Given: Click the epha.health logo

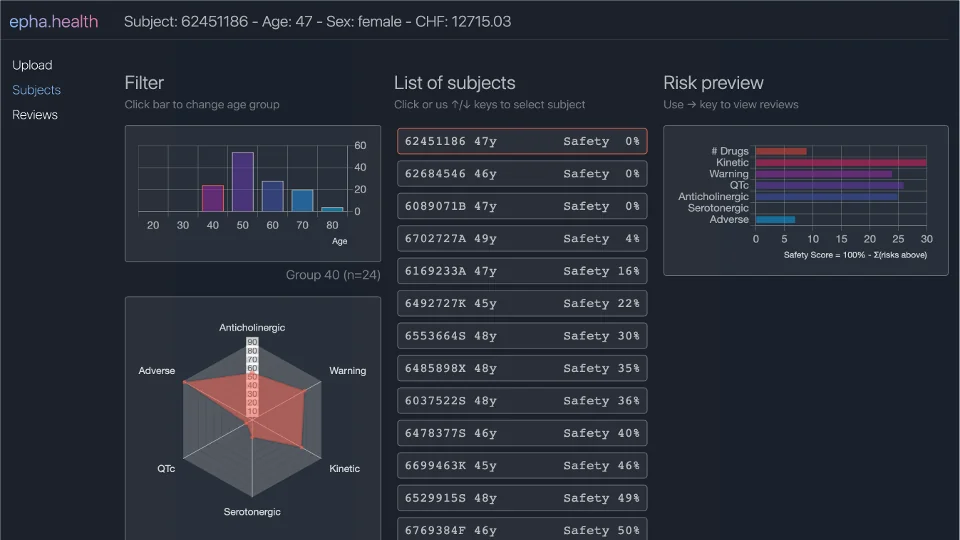Looking at the screenshot, I should pos(53,21).
